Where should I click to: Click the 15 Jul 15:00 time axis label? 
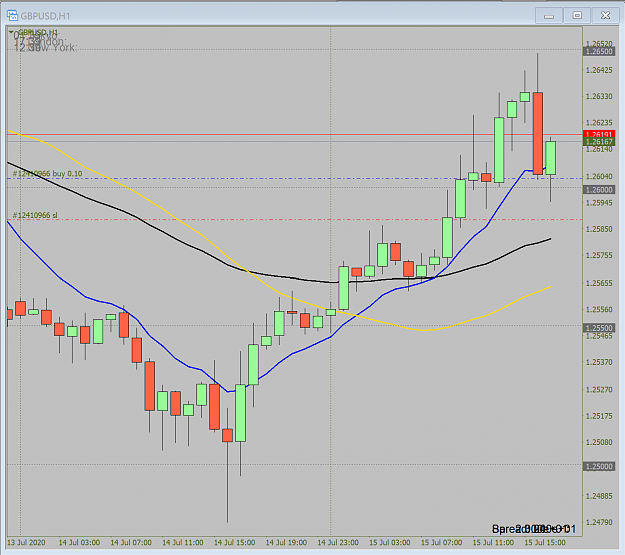tap(545, 543)
